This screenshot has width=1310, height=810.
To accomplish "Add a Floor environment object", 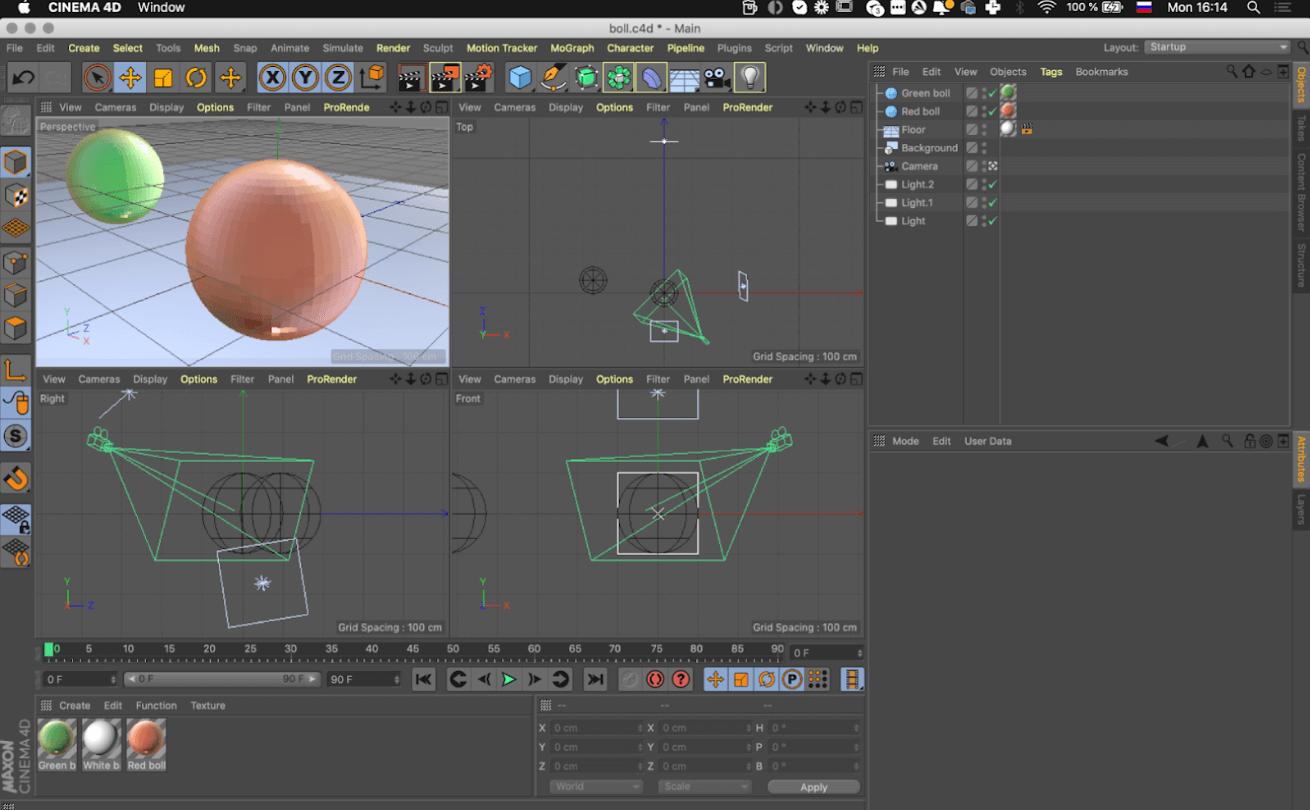I will click(x=684, y=77).
